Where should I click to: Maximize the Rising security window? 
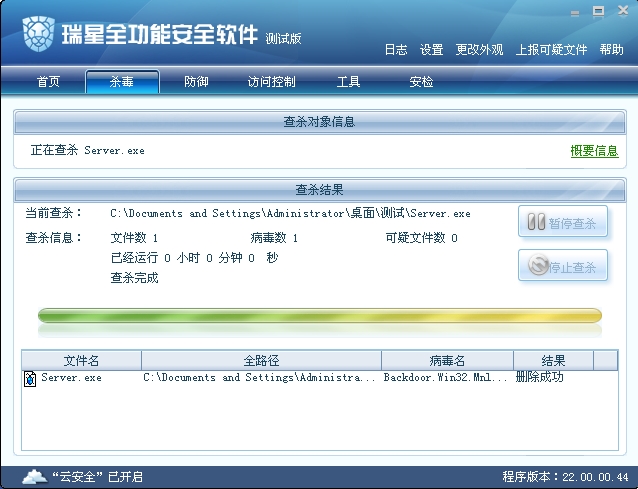click(x=598, y=11)
